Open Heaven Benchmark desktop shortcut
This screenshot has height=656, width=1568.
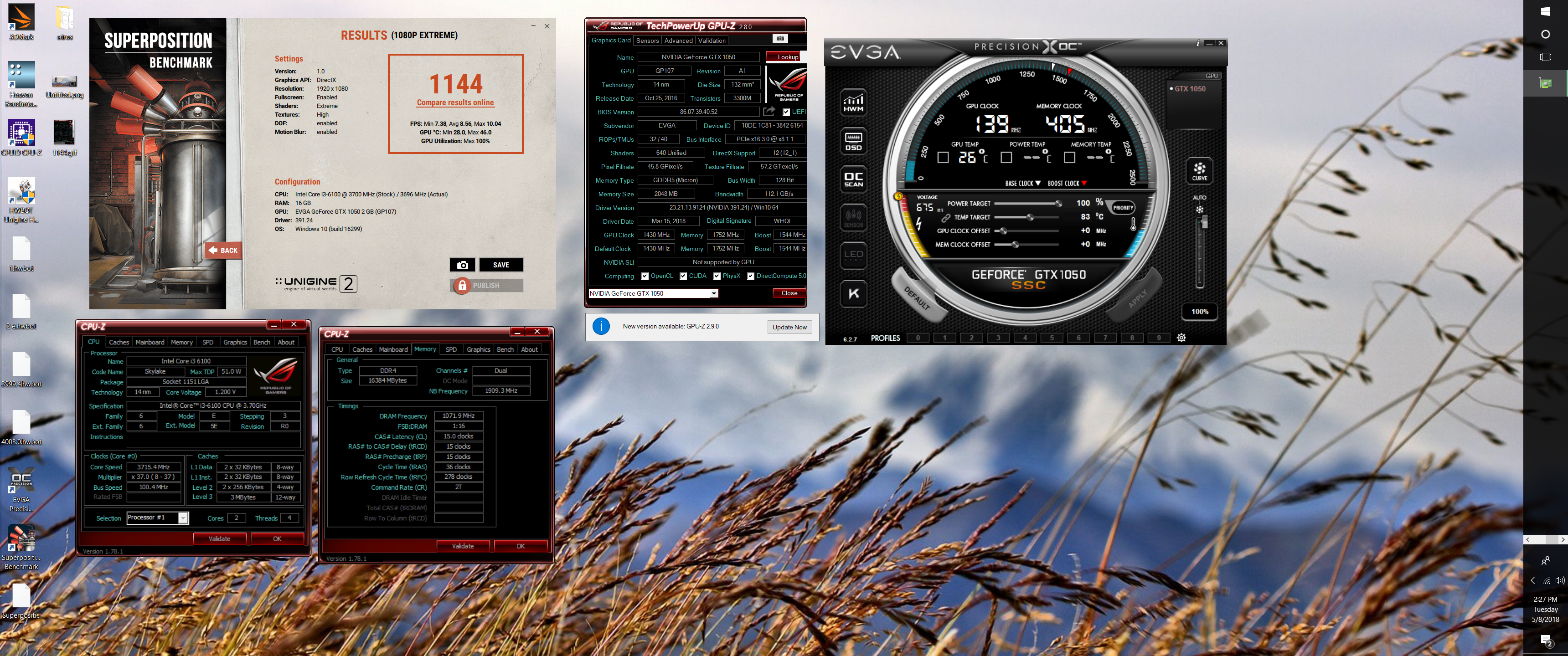click(21, 84)
